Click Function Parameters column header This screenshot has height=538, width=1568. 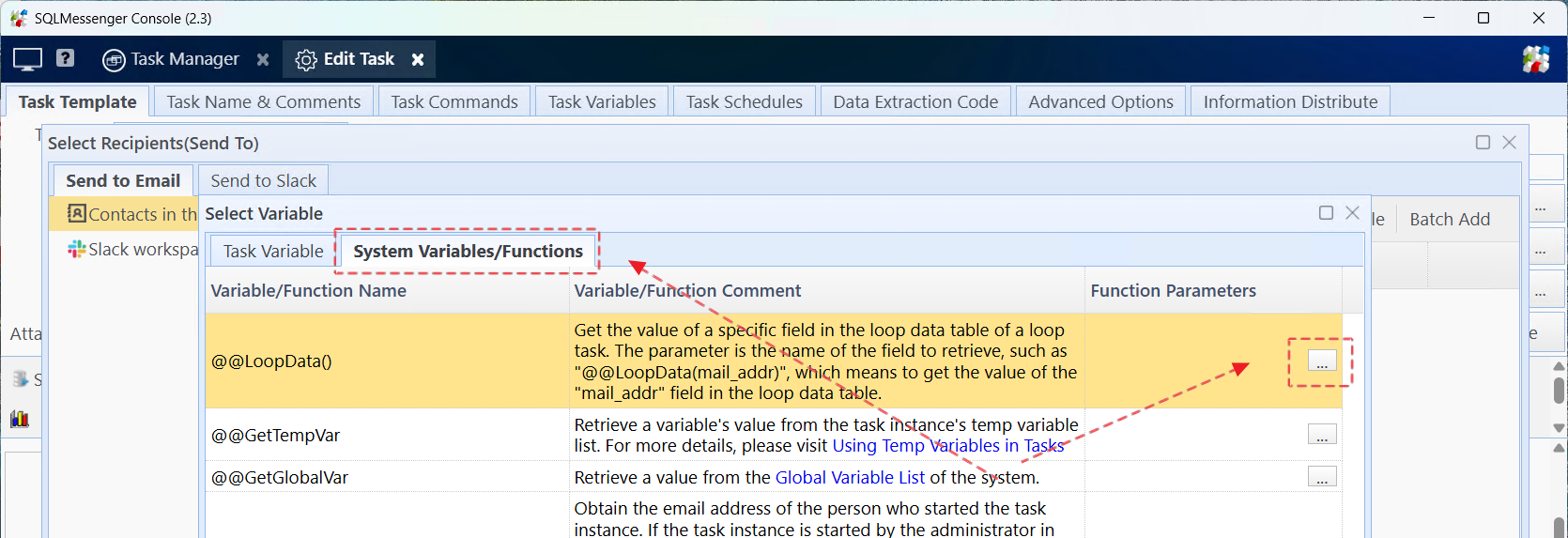(1214, 291)
